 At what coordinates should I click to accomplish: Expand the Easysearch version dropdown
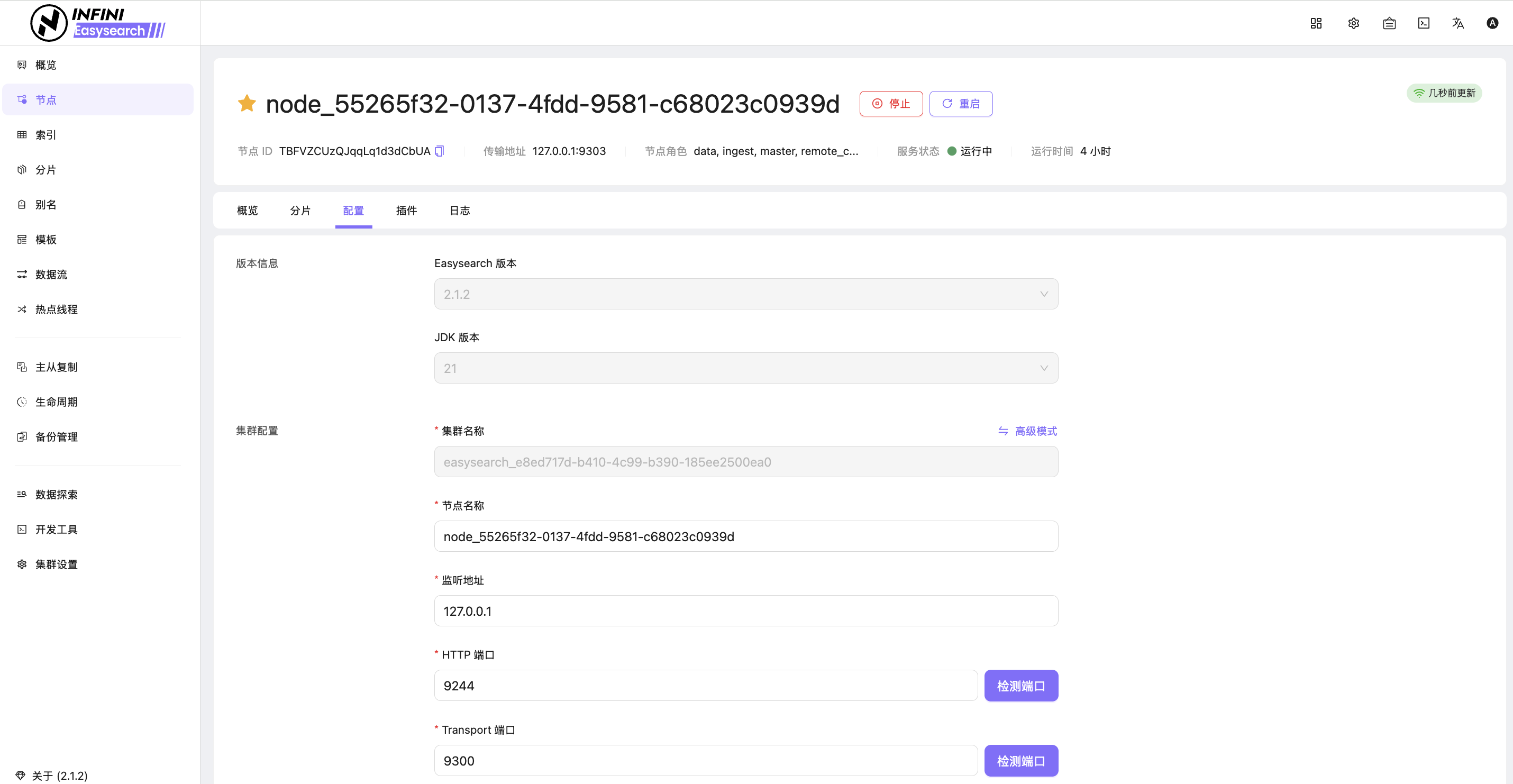[746, 294]
